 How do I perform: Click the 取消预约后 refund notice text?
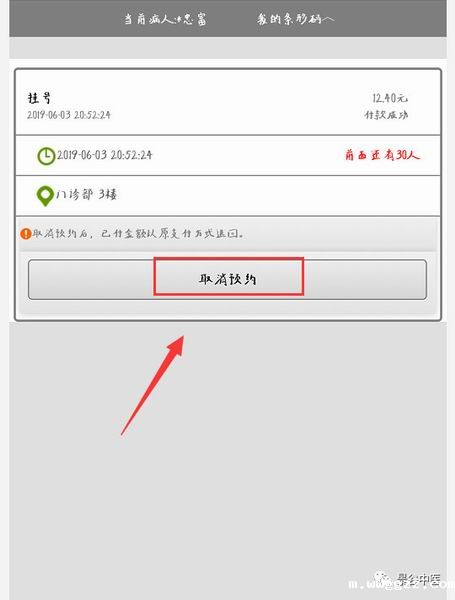coord(138,233)
